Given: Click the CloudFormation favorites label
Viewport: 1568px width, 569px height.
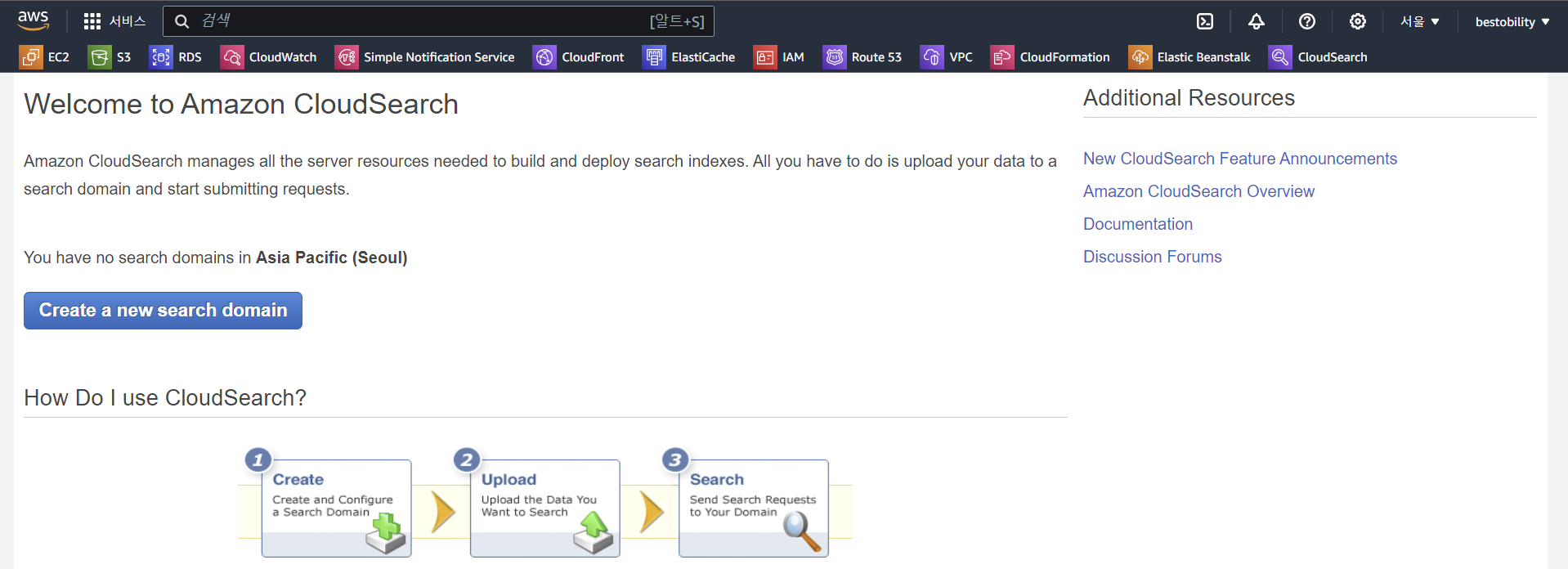Looking at the screenshot, I should click(1064, 57).
